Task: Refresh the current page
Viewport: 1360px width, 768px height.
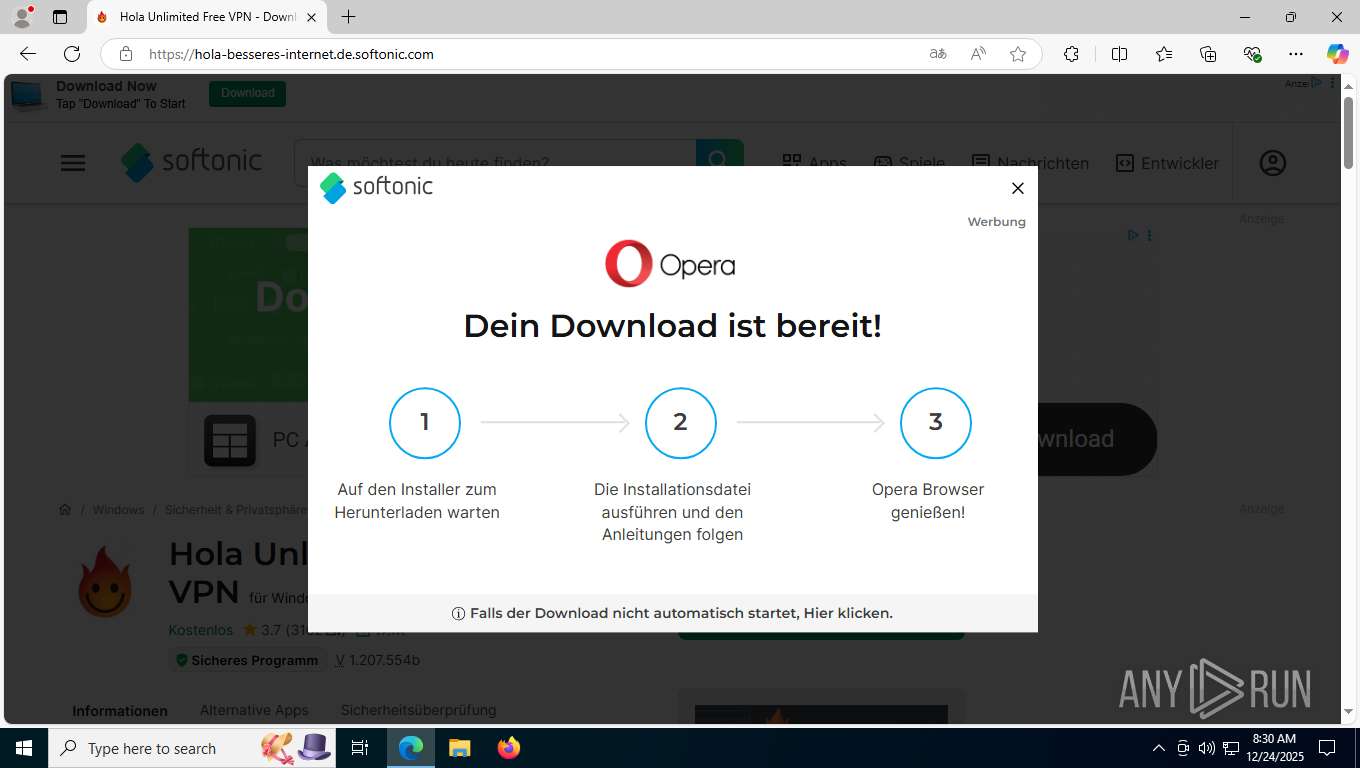Action: pos(72,54)
